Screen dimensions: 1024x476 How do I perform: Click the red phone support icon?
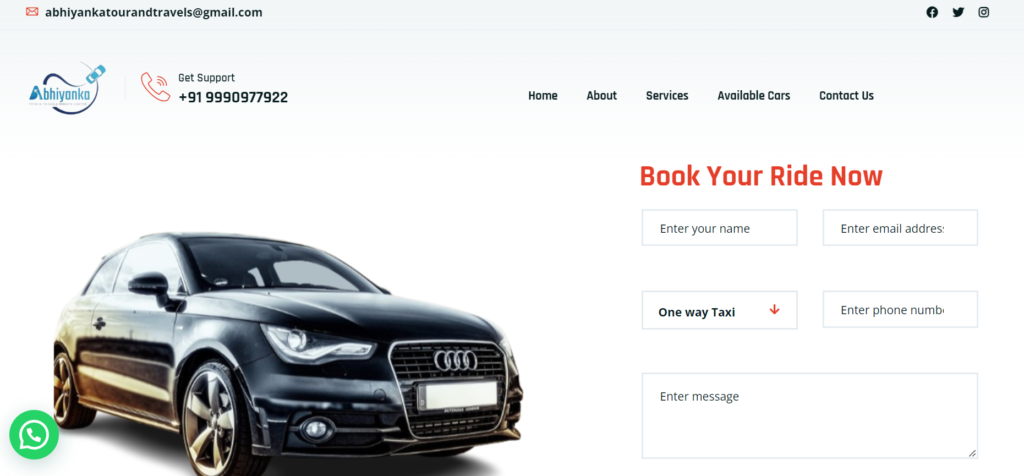pos(155,87)
